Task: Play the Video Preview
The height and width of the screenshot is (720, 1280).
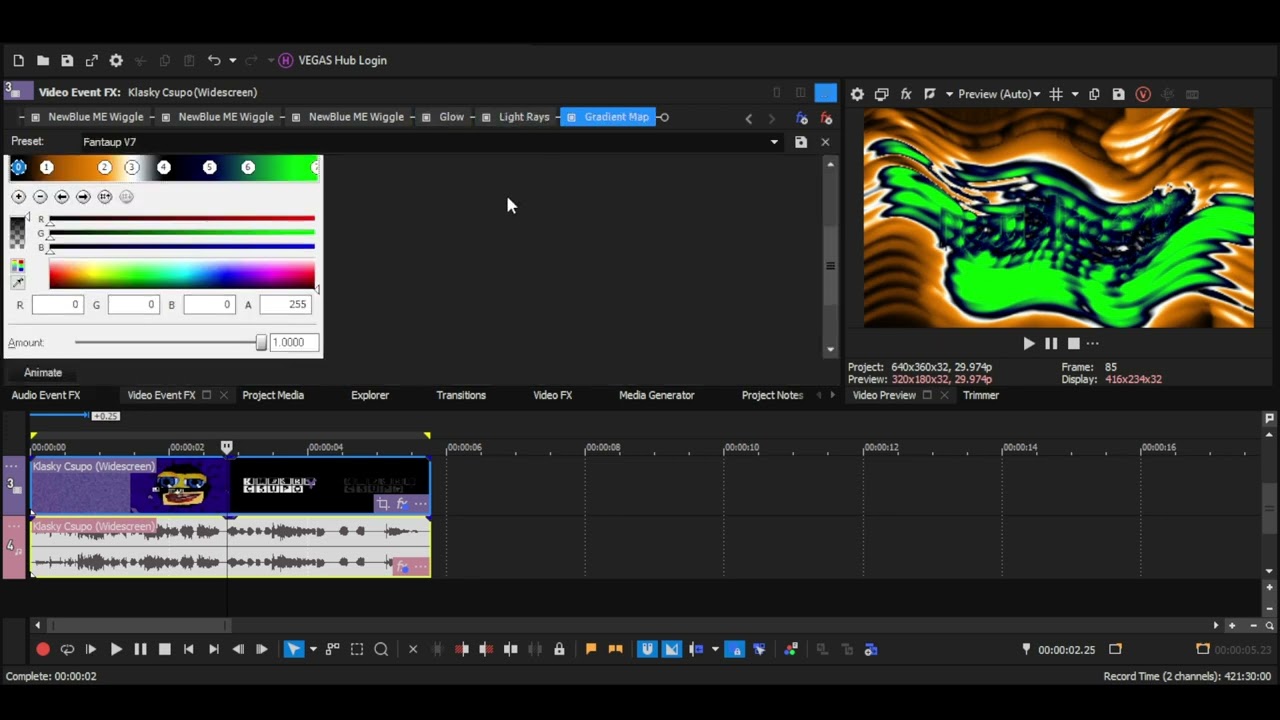Action: click(1029, 344)
